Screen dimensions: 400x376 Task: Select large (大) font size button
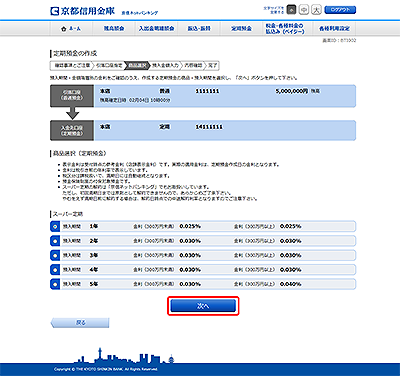316,10
